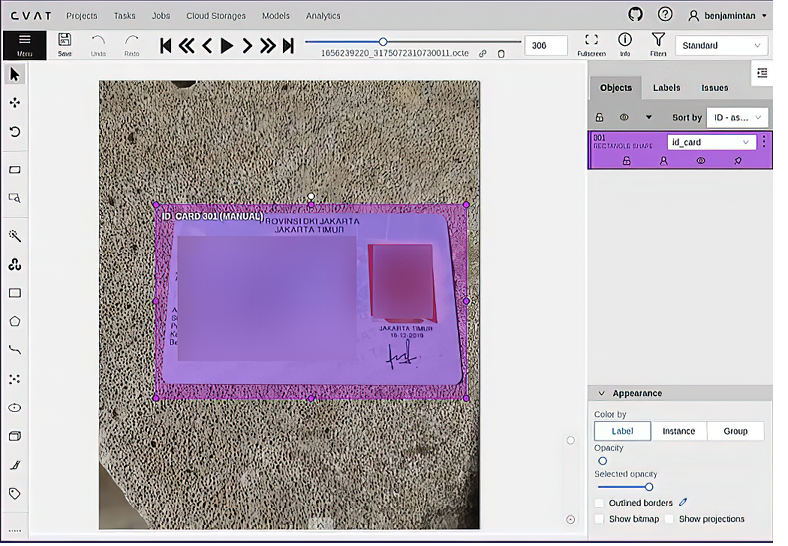The height and width of the screenshot is (546, 788).
Task: Activate the move image tool
Action: coord(15,103)
